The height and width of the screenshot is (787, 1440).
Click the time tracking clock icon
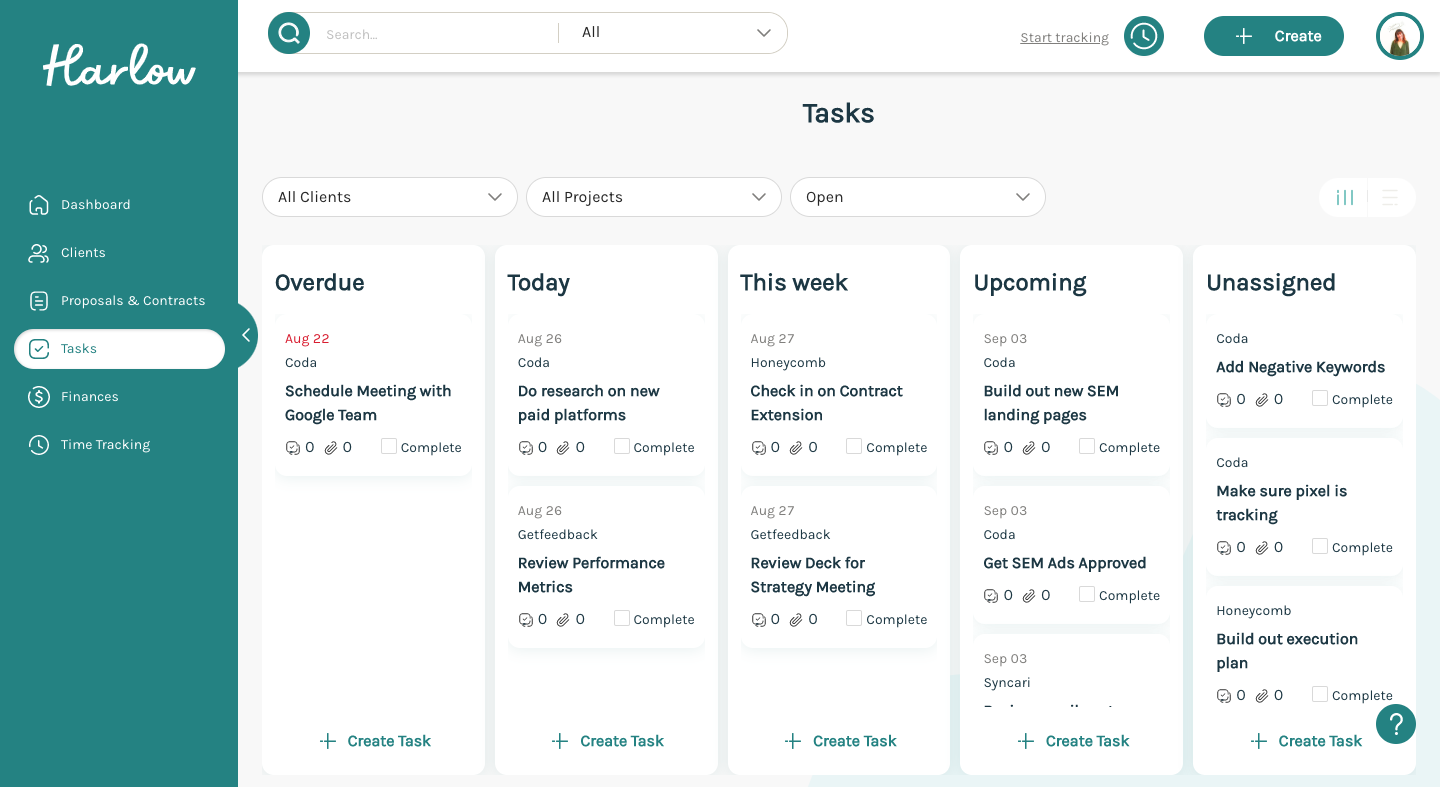pos(1143,35)
